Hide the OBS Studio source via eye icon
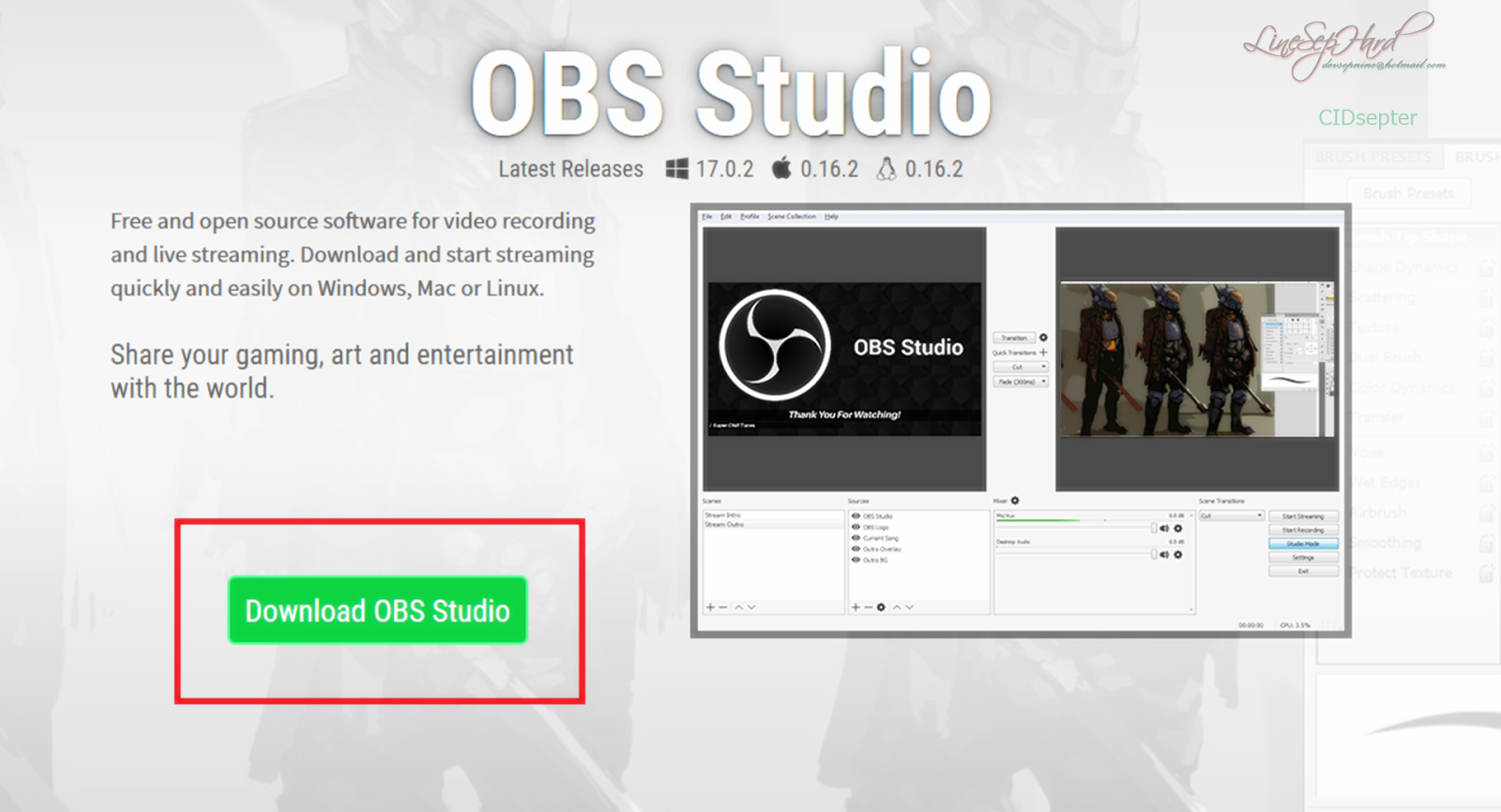Image resolution: width=1501 pixels, height=812 pixels. (x=856, y=516)
